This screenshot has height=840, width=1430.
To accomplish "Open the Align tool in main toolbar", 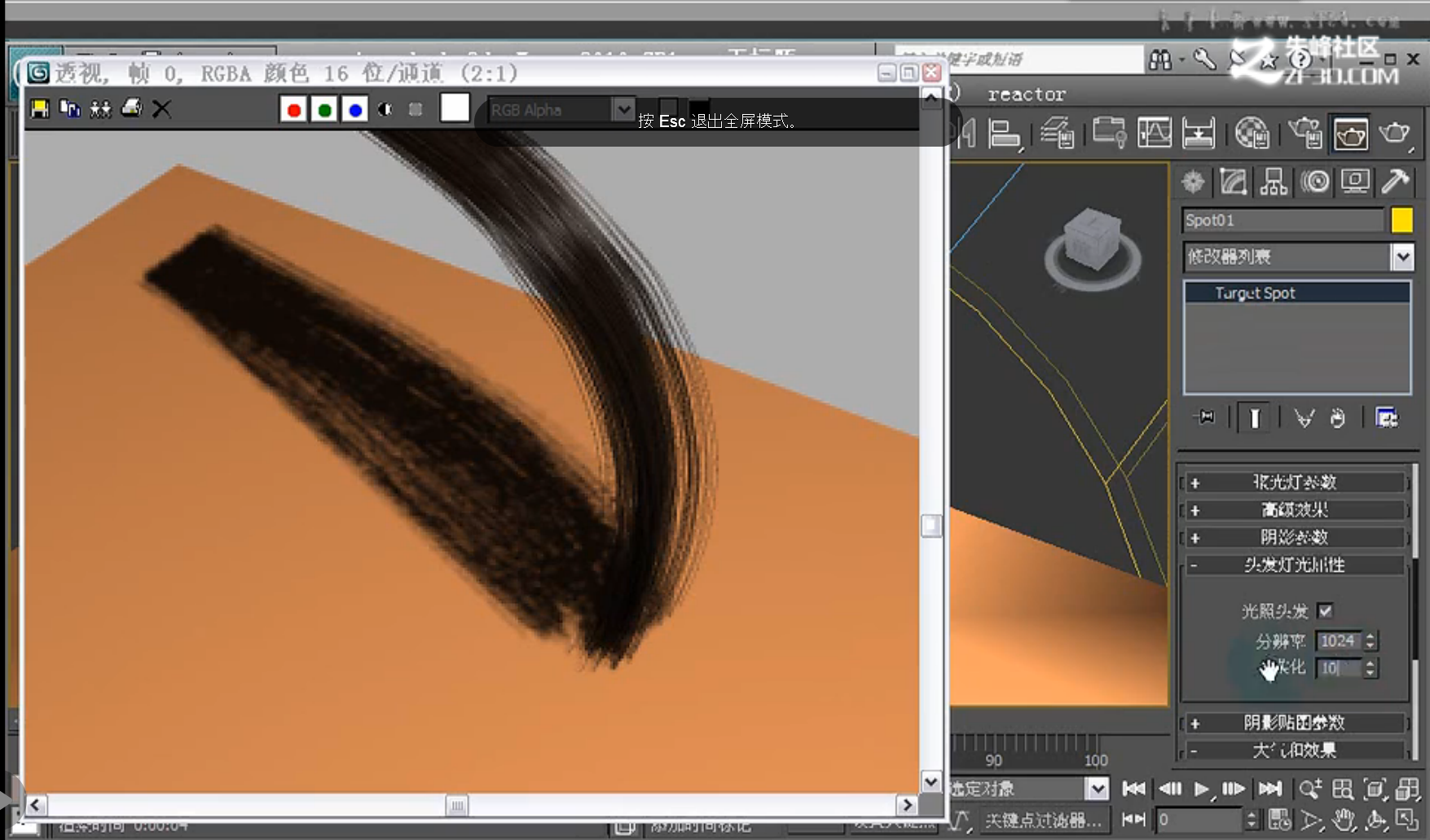I will (1005, 134).
